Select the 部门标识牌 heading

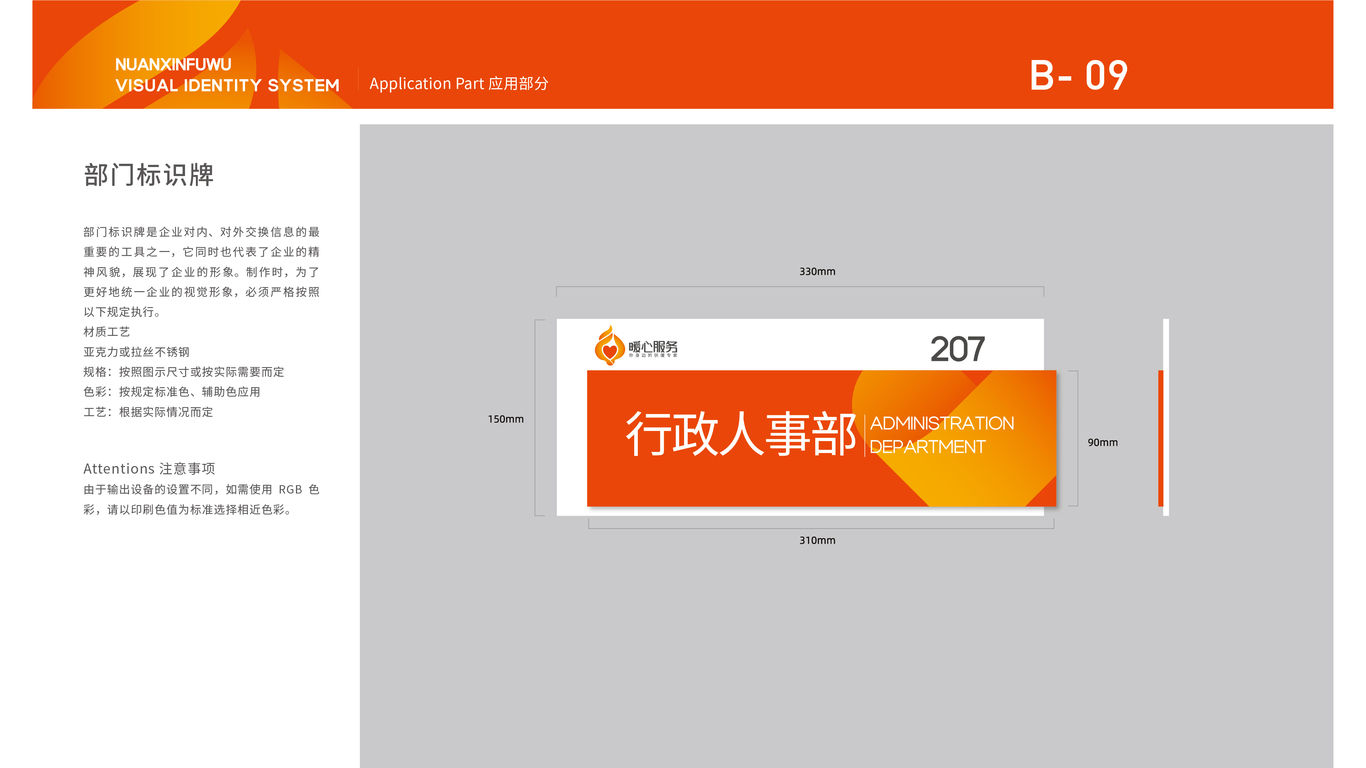(x=149, y=176)
